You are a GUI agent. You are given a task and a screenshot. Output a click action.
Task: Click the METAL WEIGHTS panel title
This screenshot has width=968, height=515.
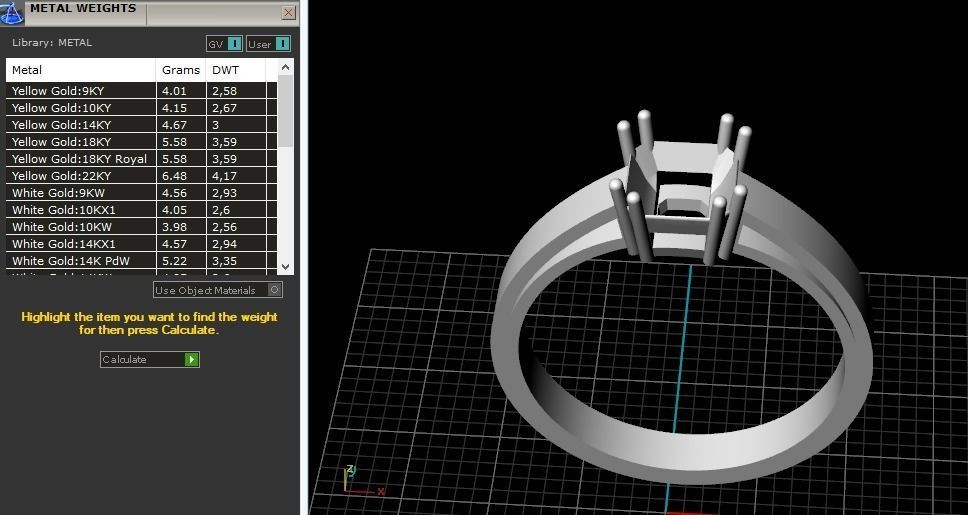point(83,8)
